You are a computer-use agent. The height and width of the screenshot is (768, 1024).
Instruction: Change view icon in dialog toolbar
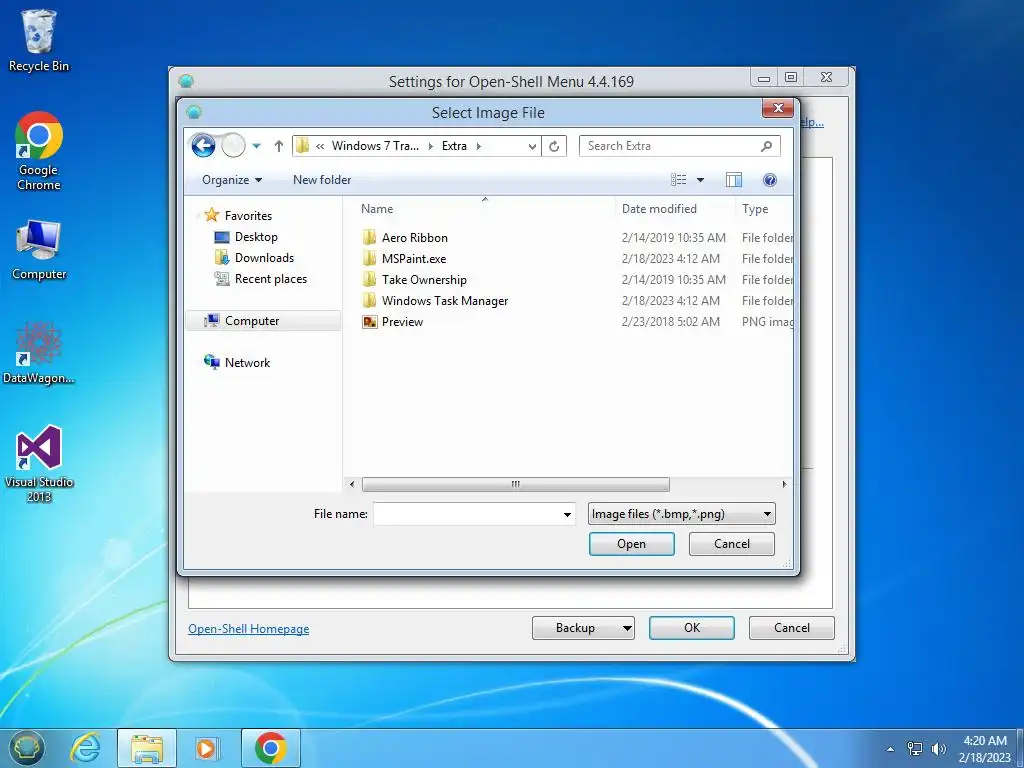[679, 180]
